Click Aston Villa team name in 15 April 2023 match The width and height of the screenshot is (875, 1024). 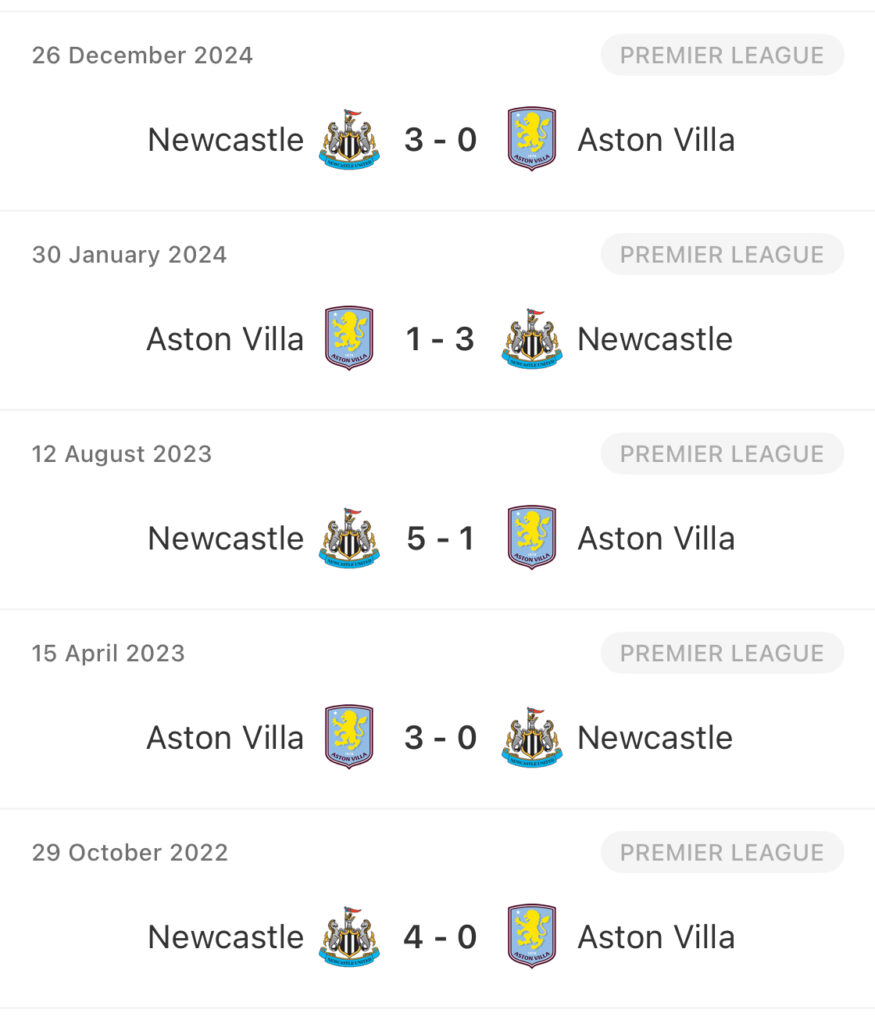coord(225,738)
